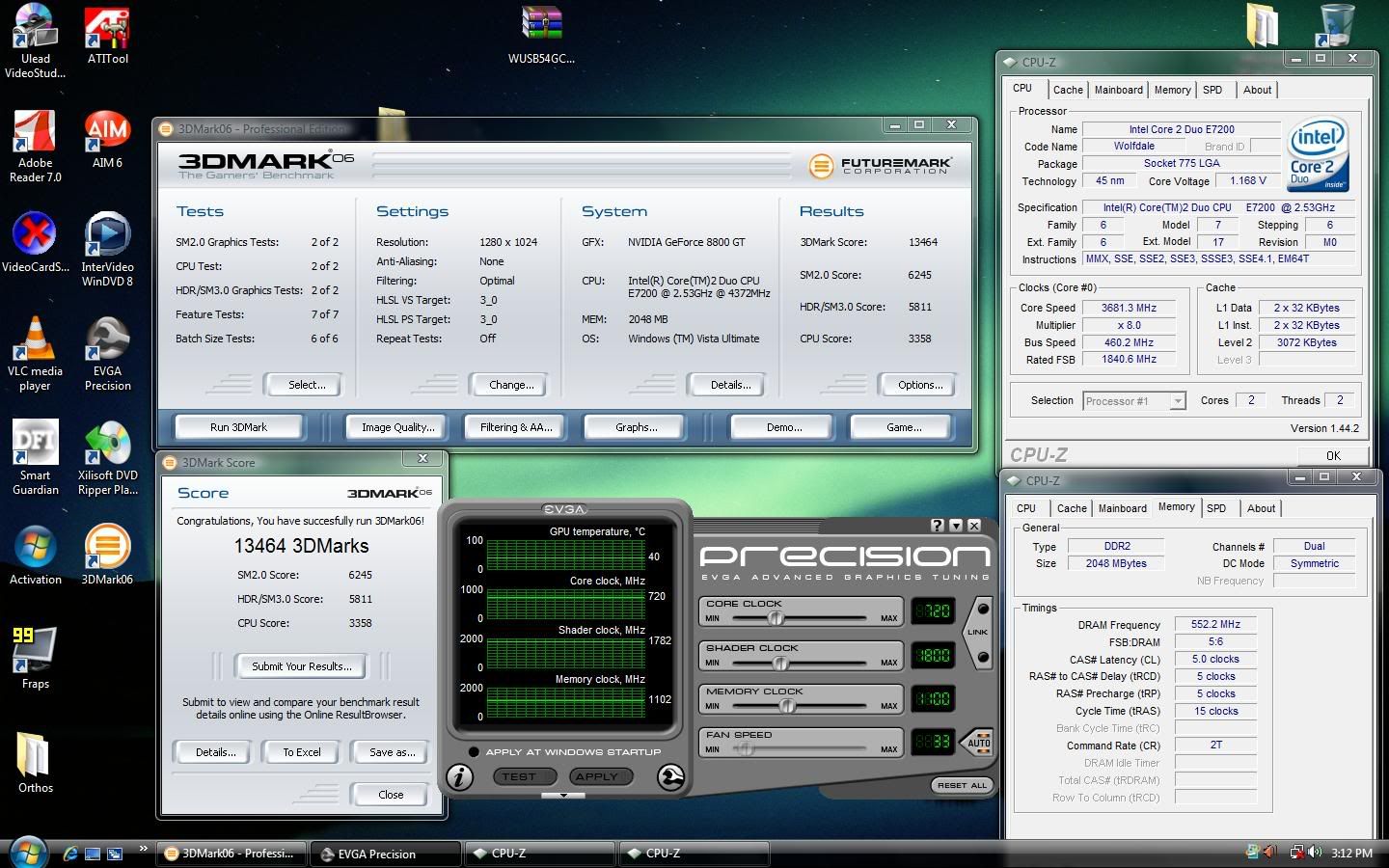
Task: Click Save as... in 3DMark Score window
Action: [392, 752]
